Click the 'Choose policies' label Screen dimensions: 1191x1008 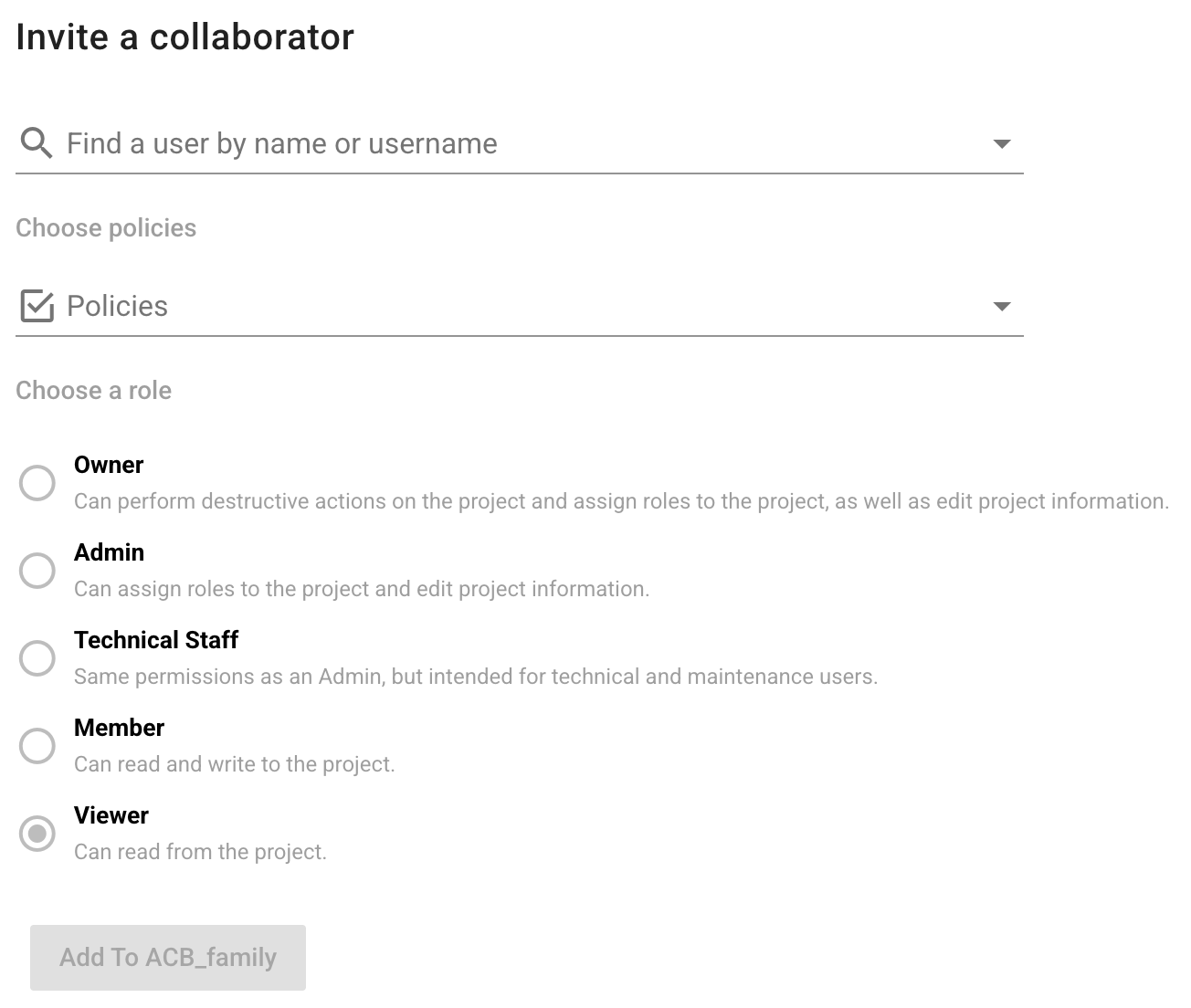point(106,228)
